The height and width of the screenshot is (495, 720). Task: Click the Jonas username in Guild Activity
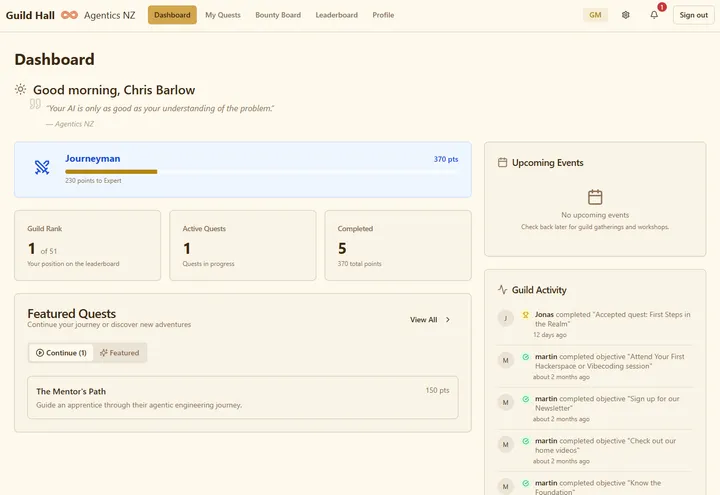(544, 315)
